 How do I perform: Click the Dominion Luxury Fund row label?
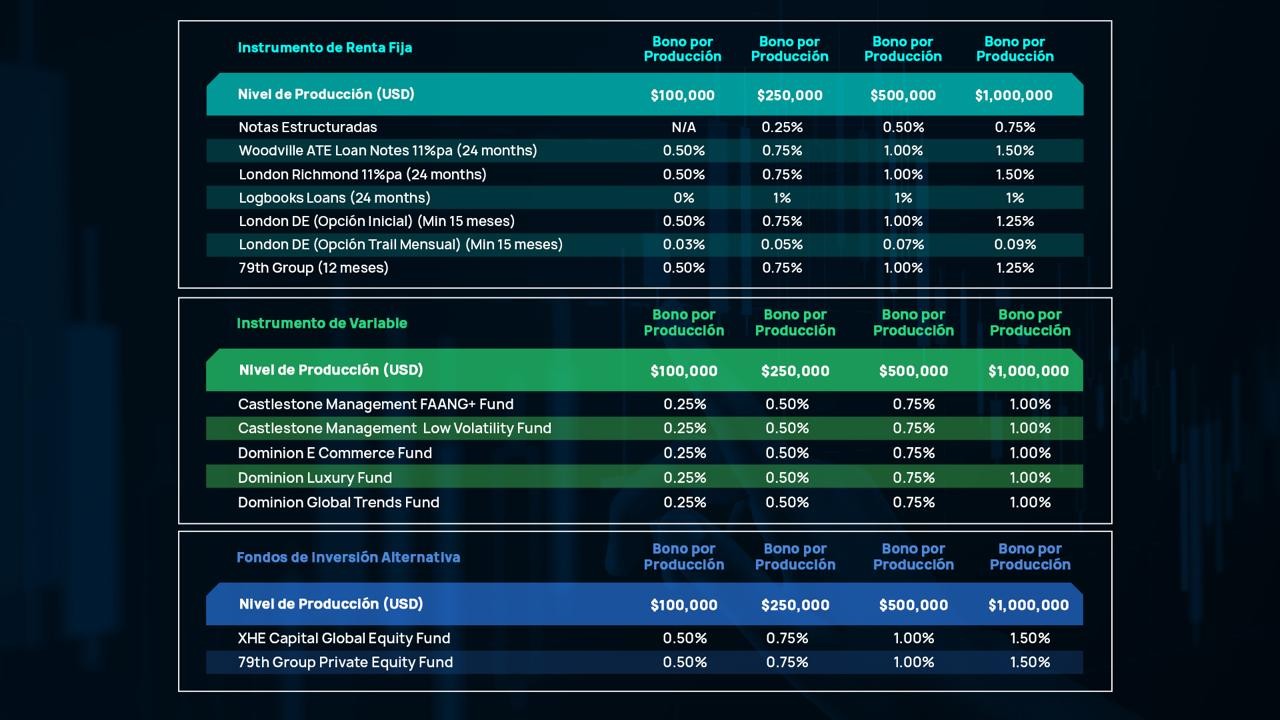coord(315,478)
